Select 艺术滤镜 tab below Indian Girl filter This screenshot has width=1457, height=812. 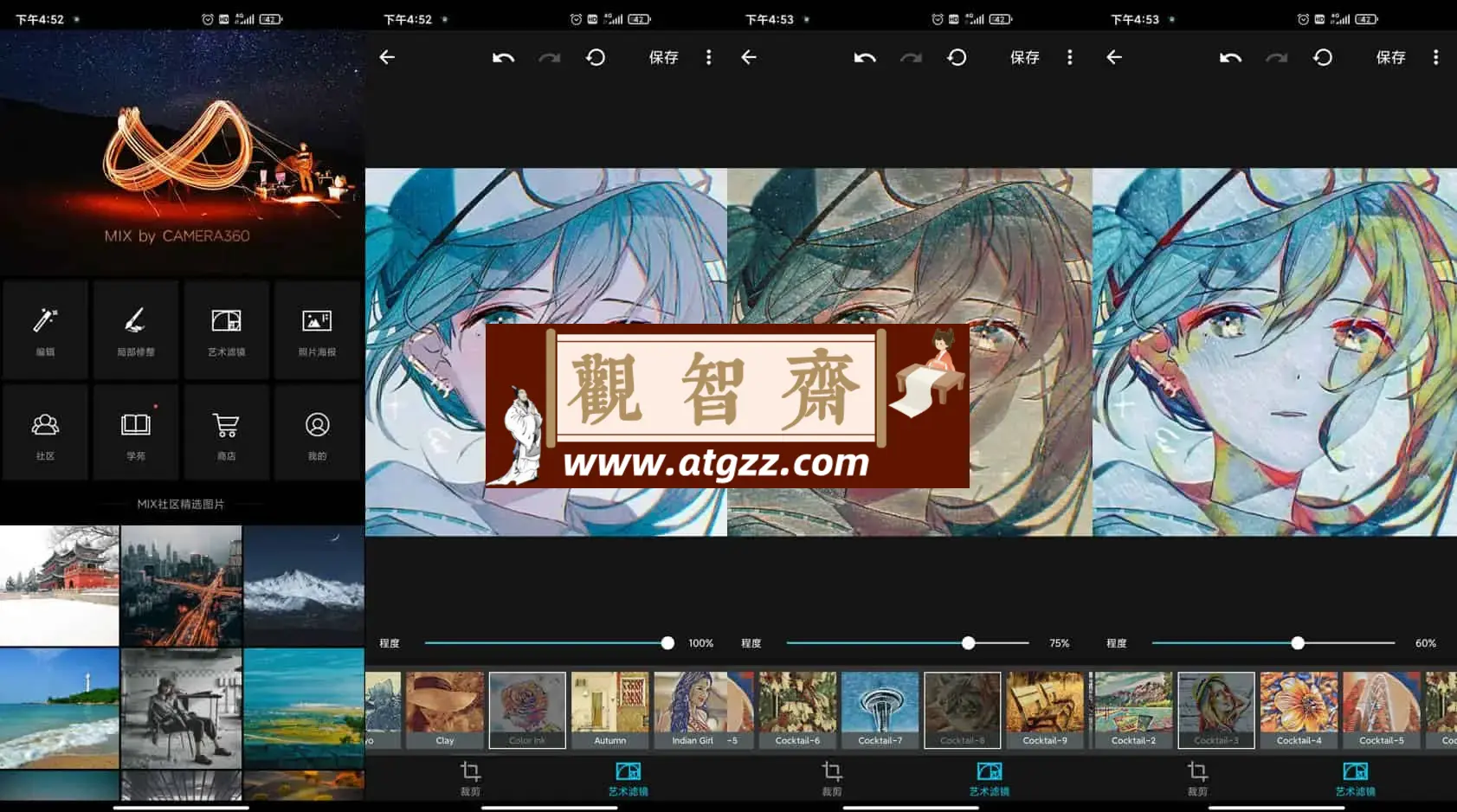coord(628,778)
